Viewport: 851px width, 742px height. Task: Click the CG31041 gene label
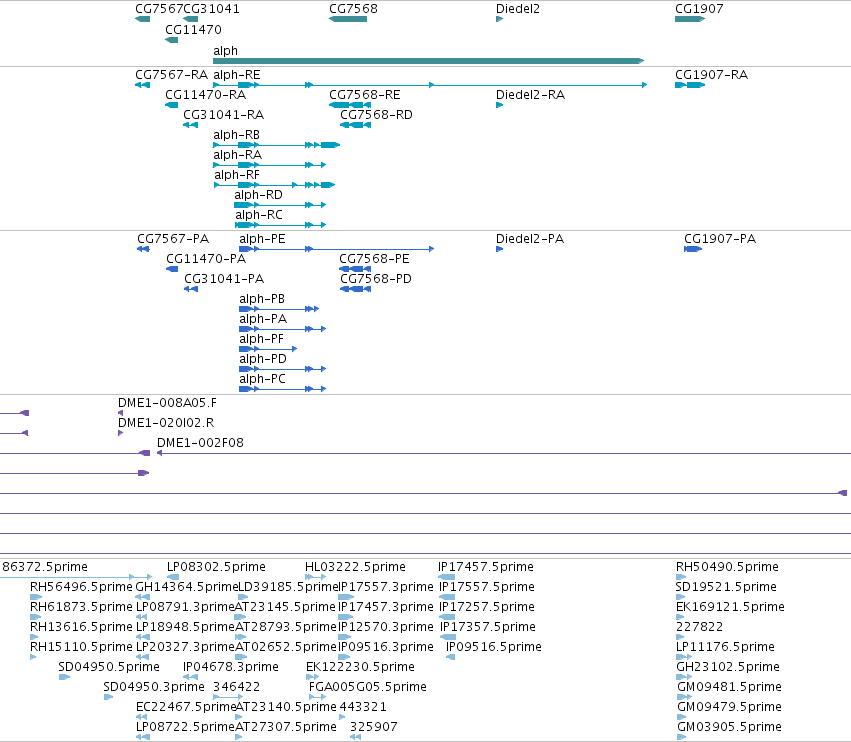coord(212,9)
